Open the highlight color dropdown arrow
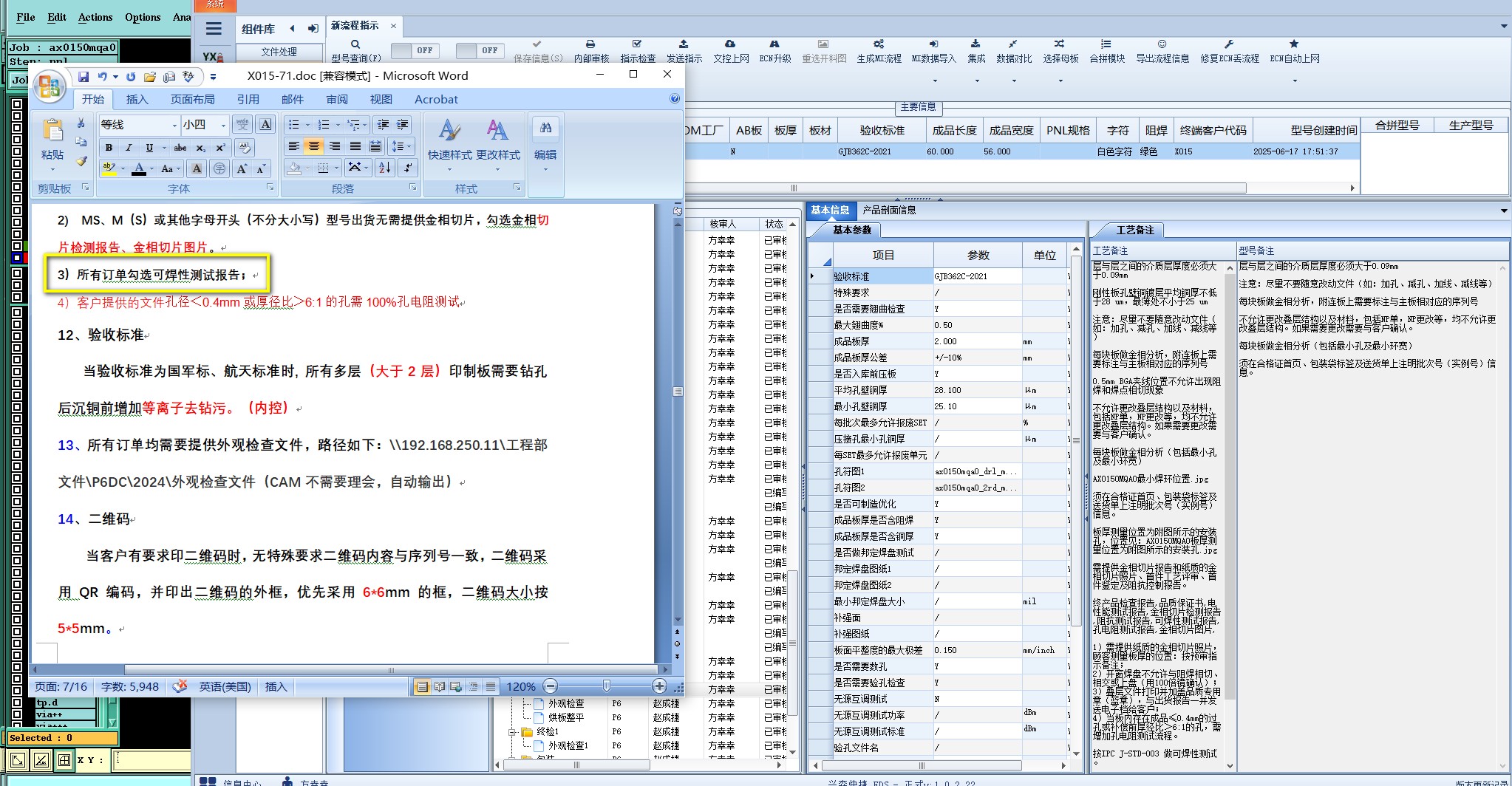1512x786 pixels. (x=123, y=168)
